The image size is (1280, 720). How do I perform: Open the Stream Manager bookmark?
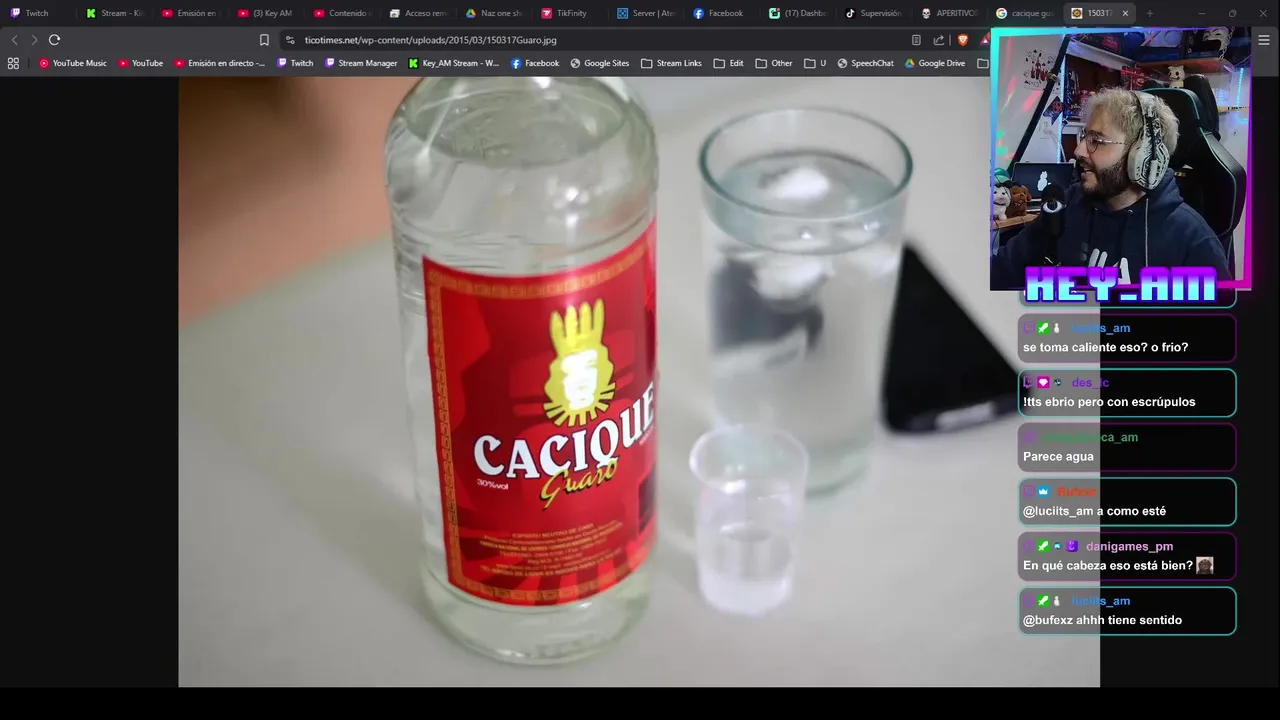pyautogui.click(x=361, y=63)
